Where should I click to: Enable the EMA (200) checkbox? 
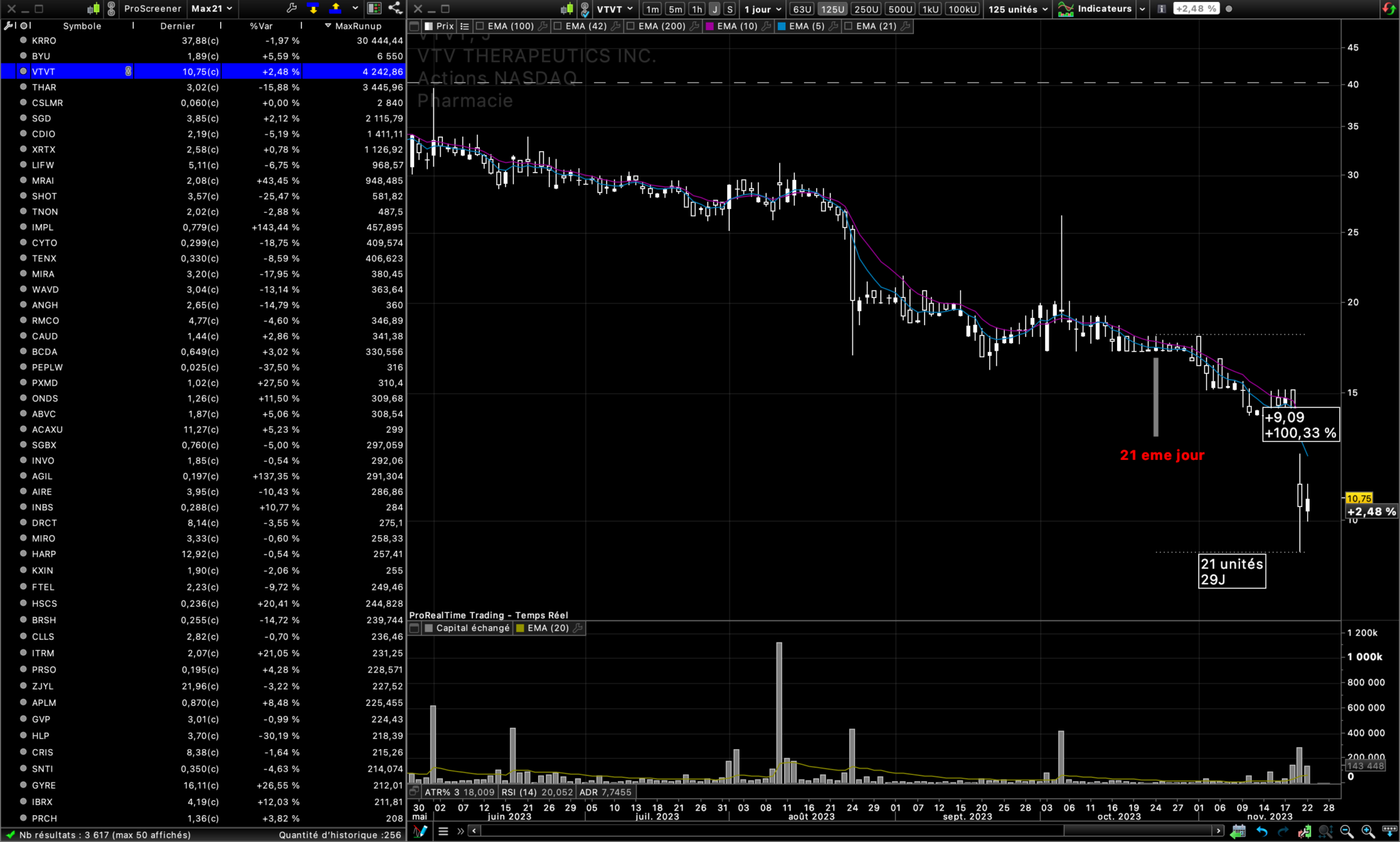pos(630,26)
